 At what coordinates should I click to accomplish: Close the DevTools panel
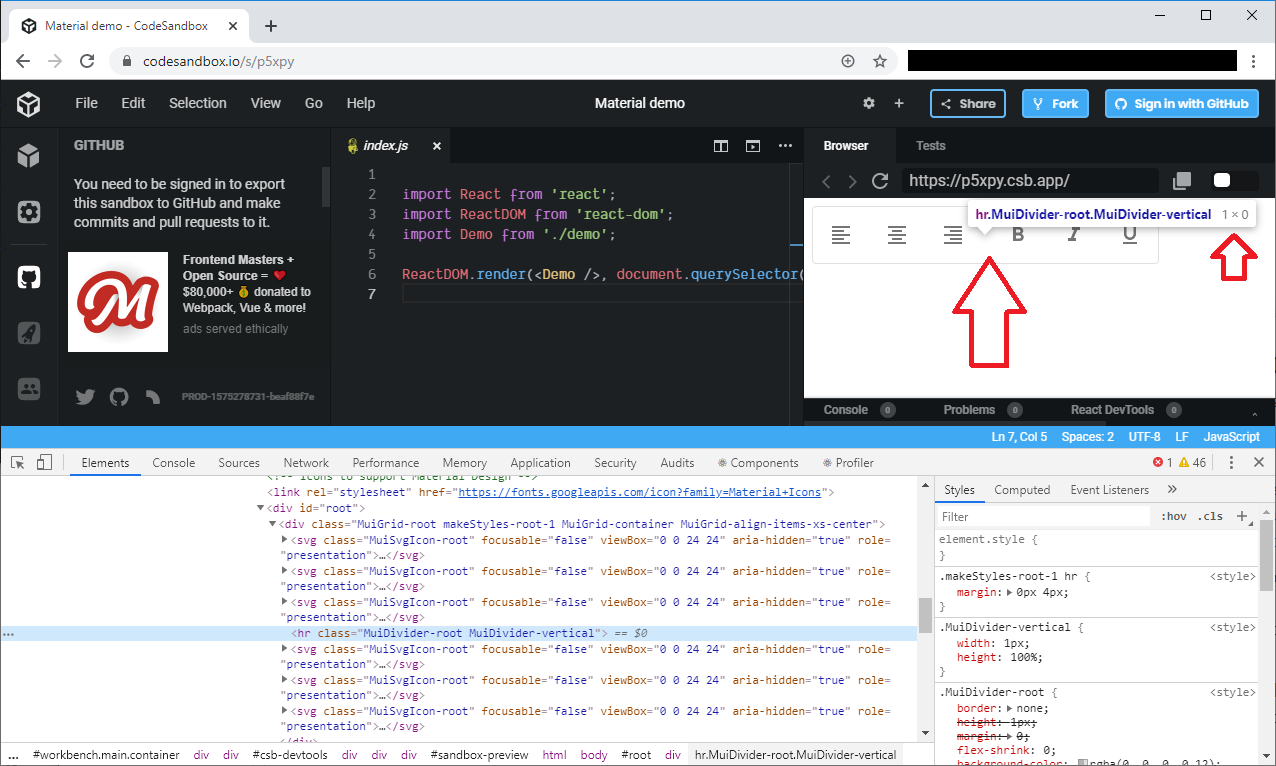[x=1258, y=462]
